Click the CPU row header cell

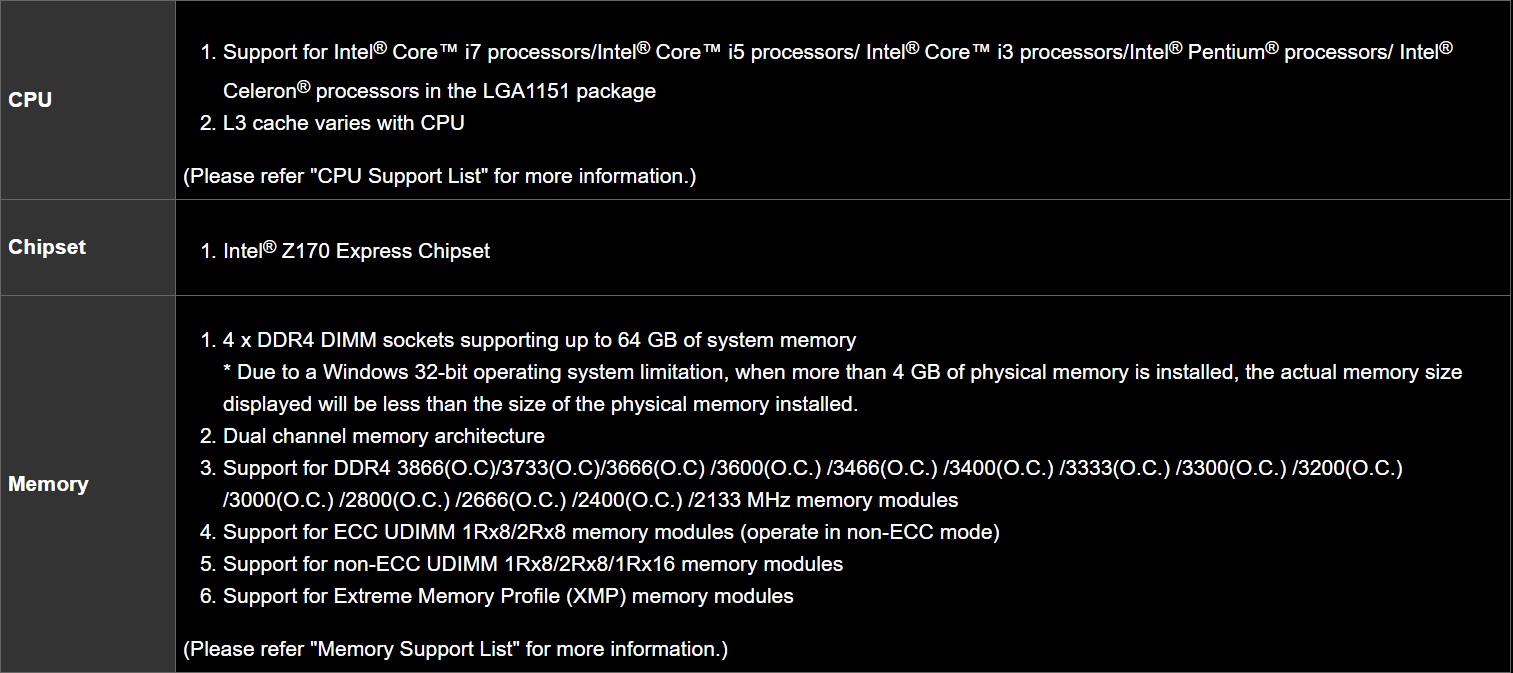tap(88, 100)
